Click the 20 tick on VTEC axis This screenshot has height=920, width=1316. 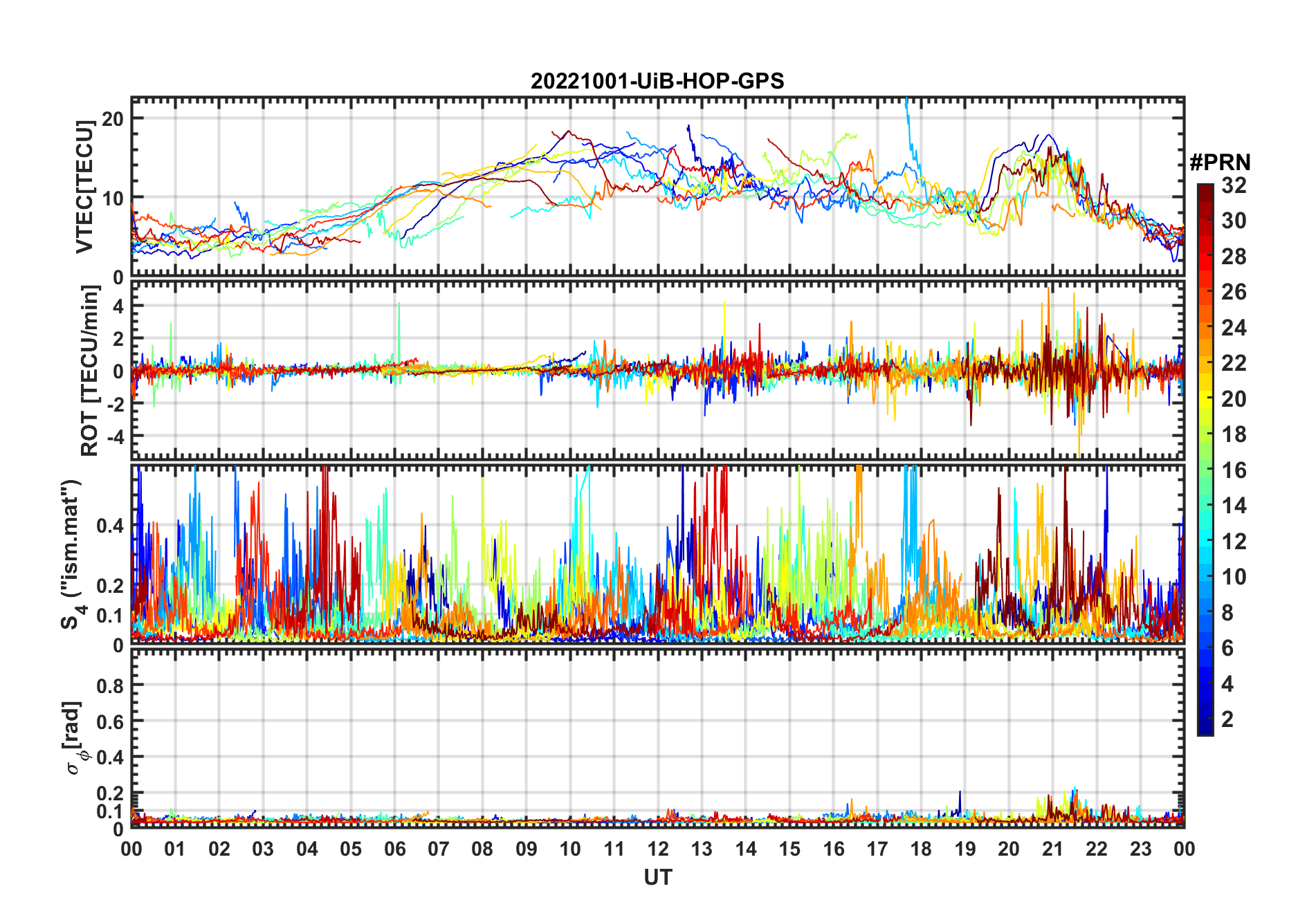(x=113, y=119)
